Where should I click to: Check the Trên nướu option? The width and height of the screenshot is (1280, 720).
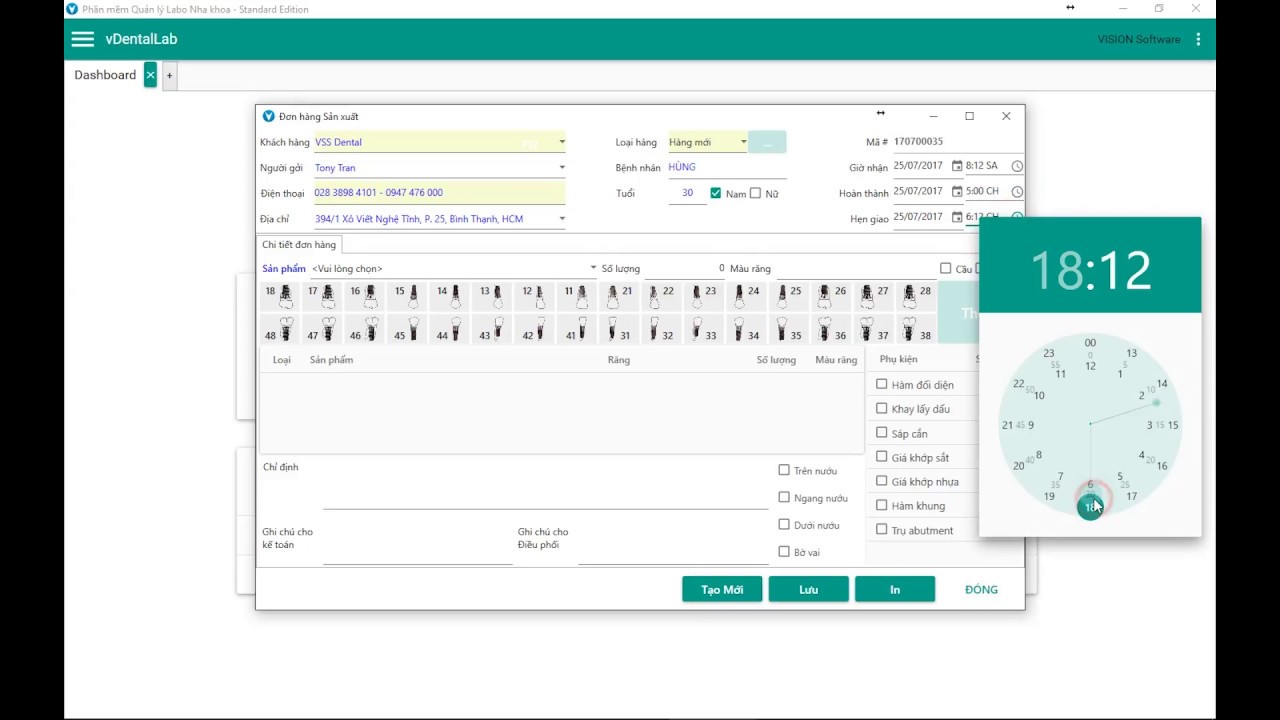(784, 470)
